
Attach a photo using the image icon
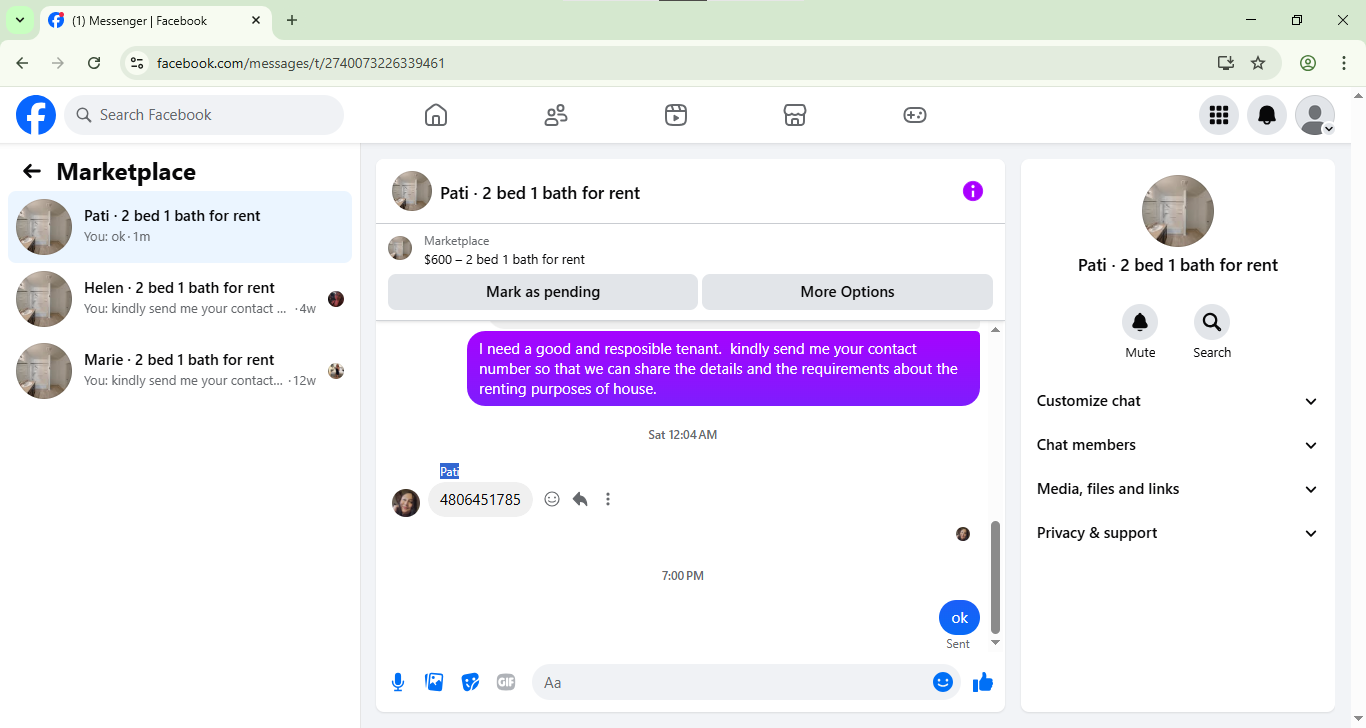pyautogui.click(x=434, y=682)
